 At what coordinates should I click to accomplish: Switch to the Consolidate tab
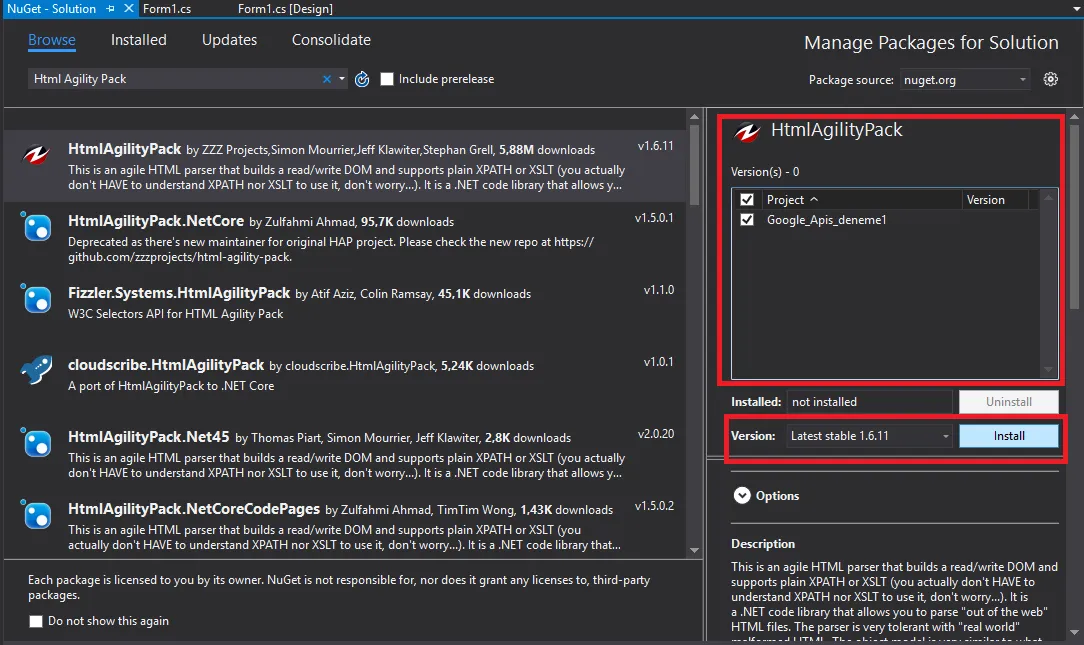tap(331, 40)
